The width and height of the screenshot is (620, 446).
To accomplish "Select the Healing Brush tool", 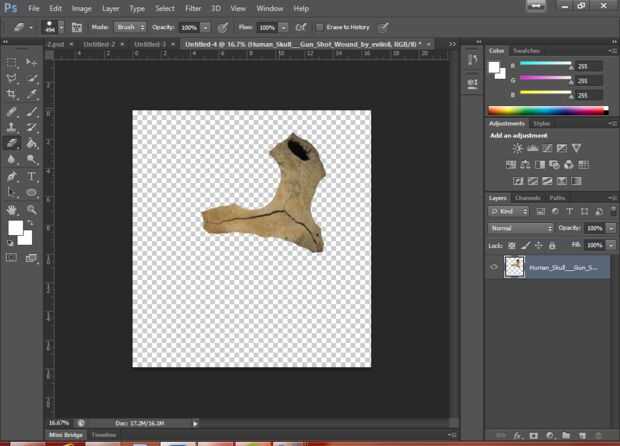I will [x=11, y=112].
